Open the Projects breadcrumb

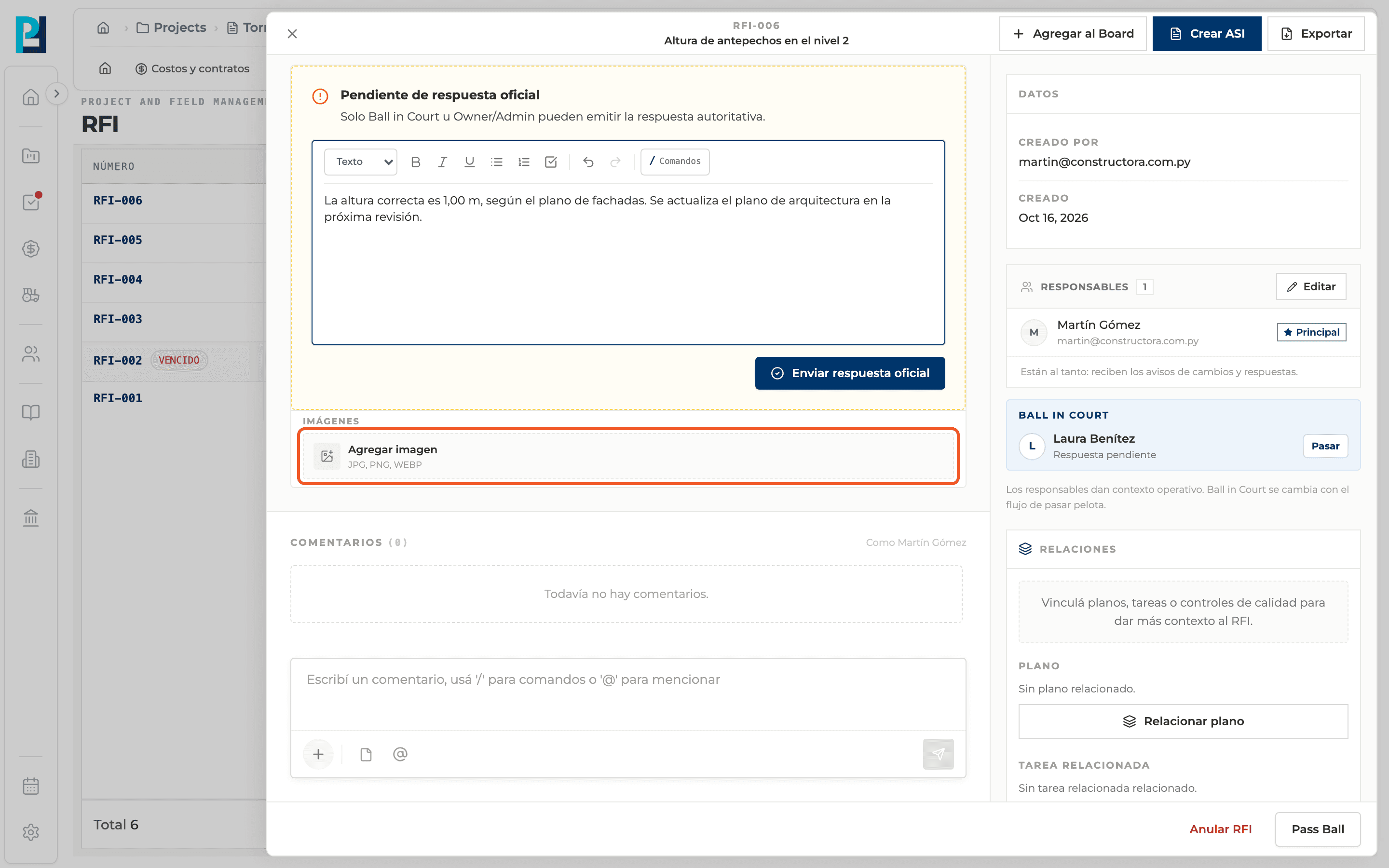point(171,27)
